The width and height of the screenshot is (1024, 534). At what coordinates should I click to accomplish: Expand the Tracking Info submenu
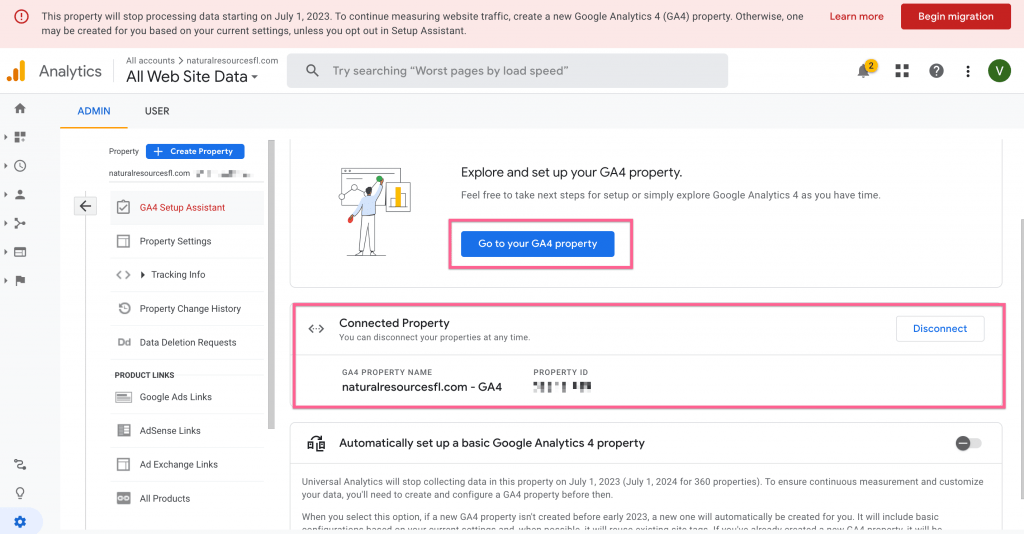[x=142, y=275]
